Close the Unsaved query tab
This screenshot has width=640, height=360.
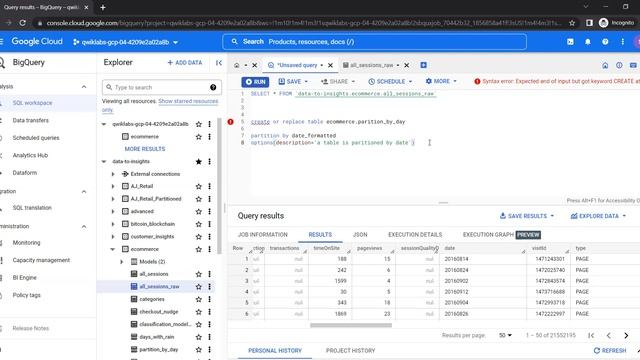coord(331,65)
